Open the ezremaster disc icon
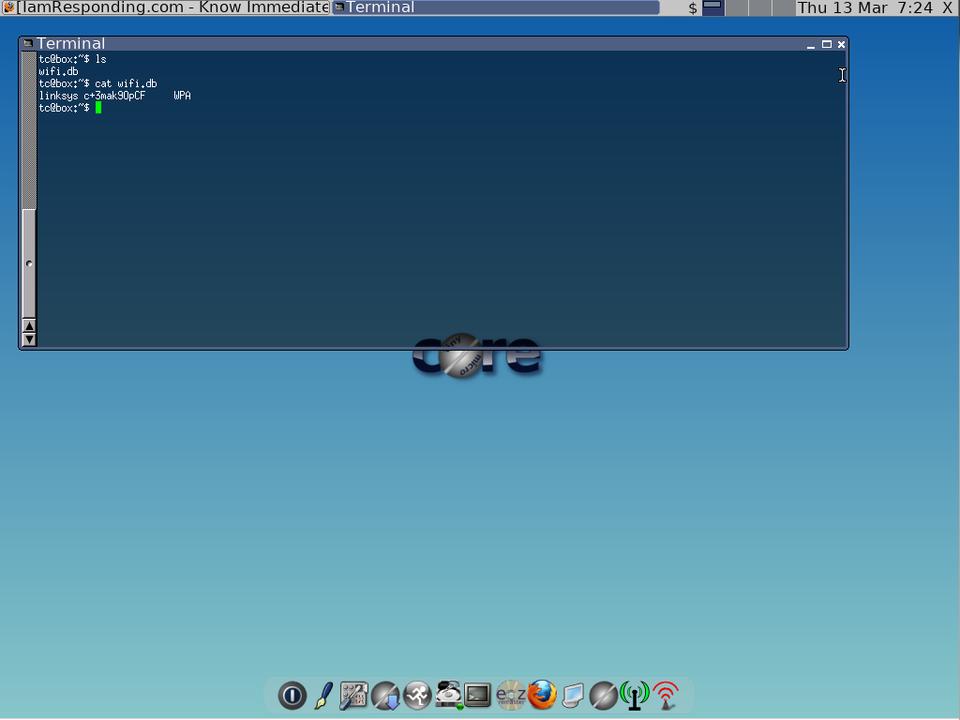 510,696
